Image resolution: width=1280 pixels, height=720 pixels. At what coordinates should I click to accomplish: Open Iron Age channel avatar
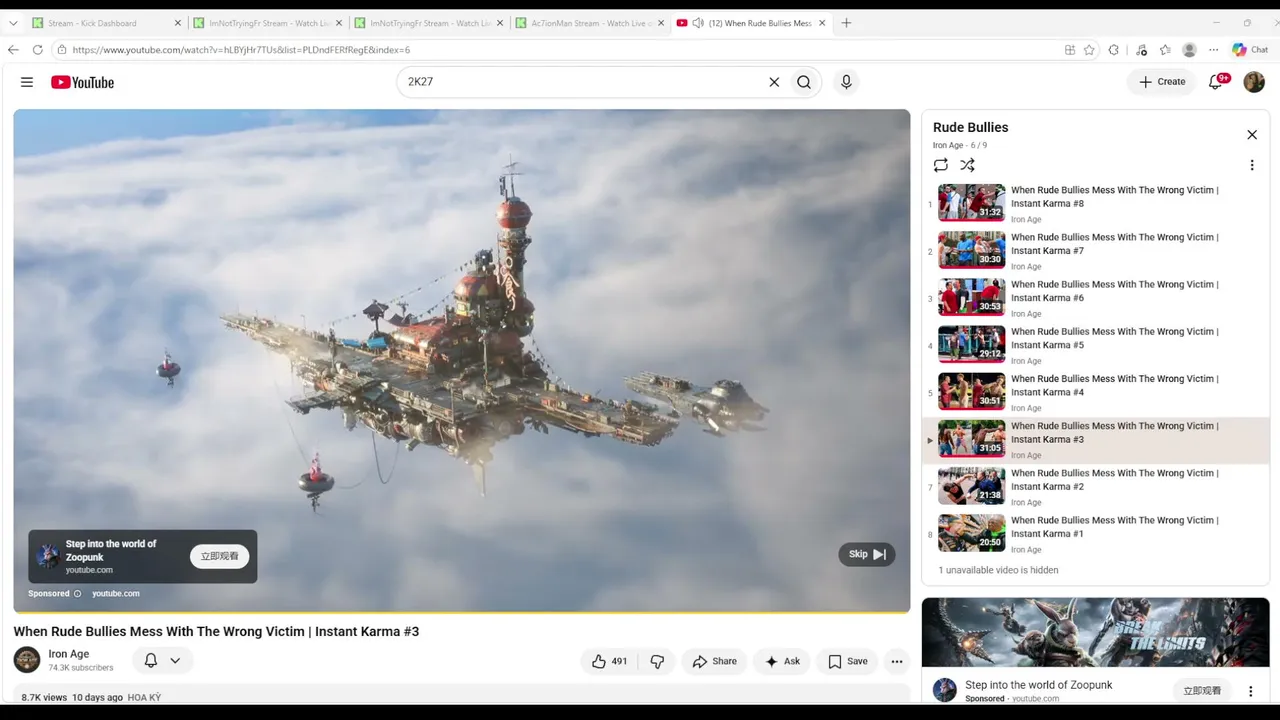click(x=27, y=660)
